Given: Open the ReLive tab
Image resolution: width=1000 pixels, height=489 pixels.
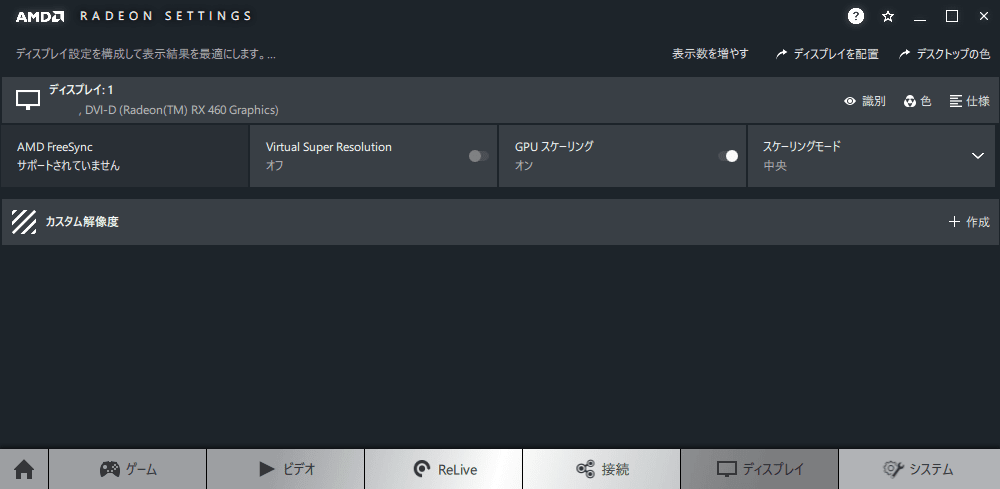Looking at the screenshot, I should 444,469.
